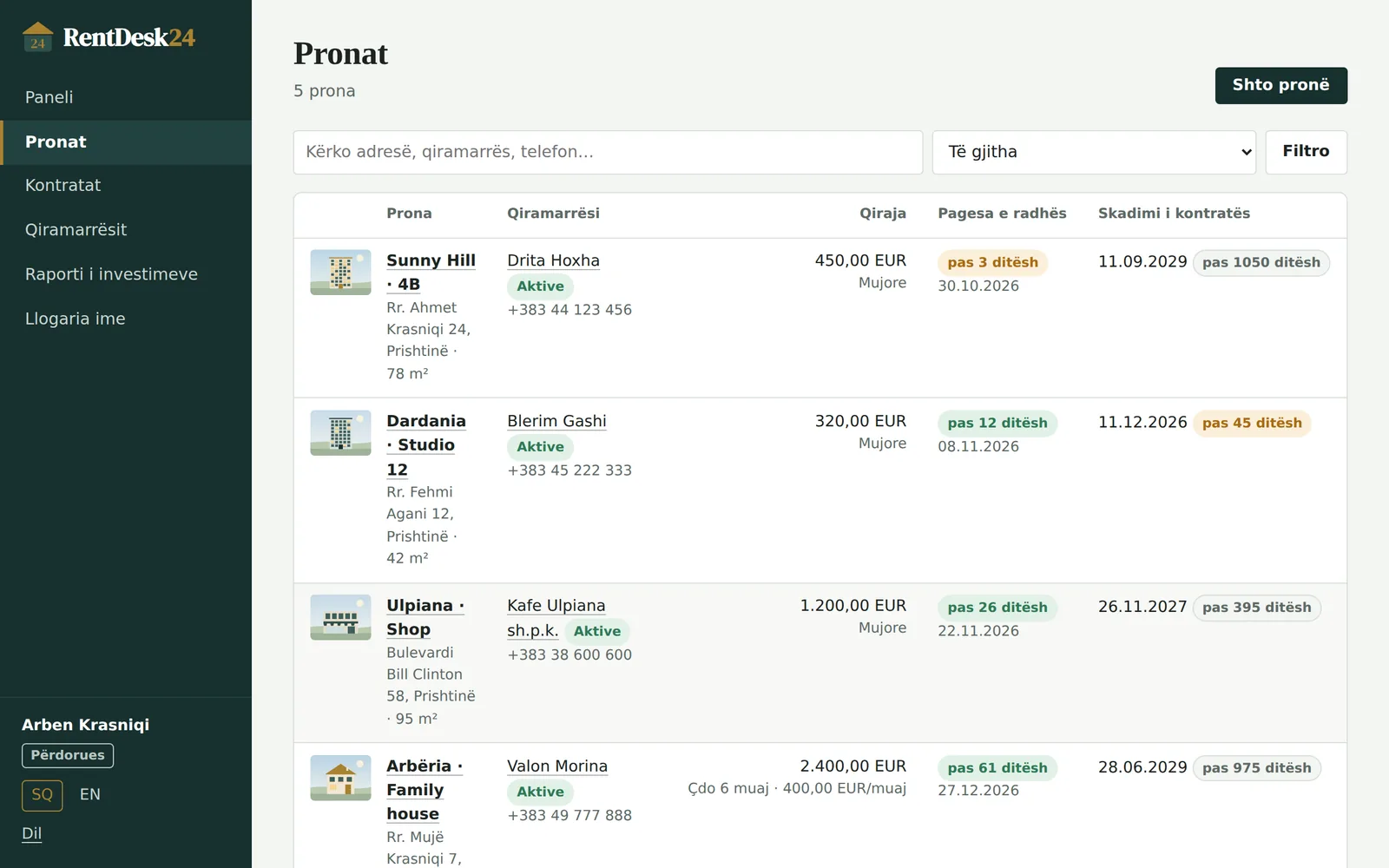Click the 'pas 12 ditësh' payment badge
1389x868 pixels.
coord(997,424)
